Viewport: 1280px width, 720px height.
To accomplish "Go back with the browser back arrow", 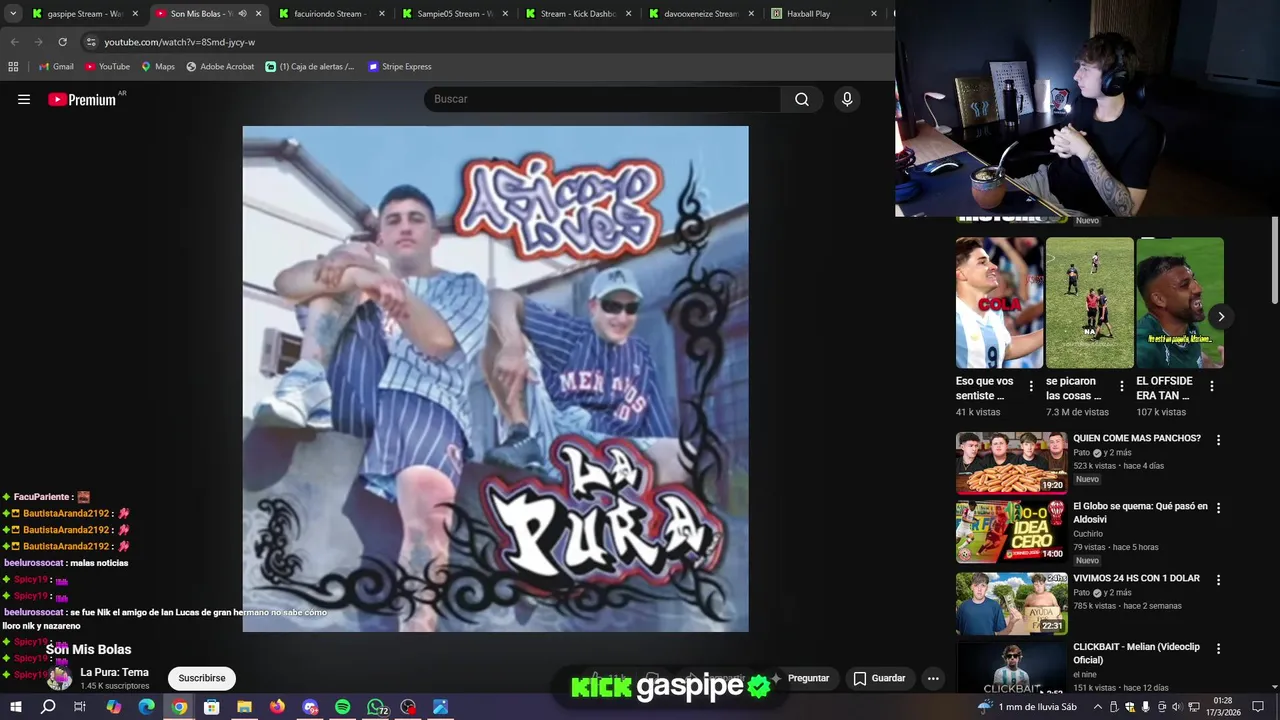I will point(14,42).
